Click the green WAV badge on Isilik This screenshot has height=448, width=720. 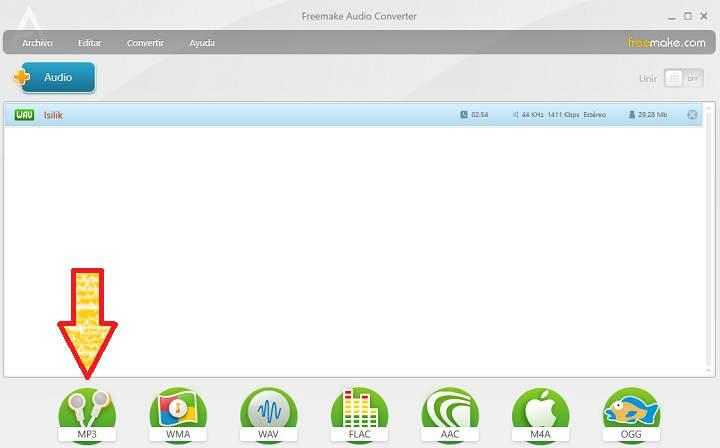point(25,115)
